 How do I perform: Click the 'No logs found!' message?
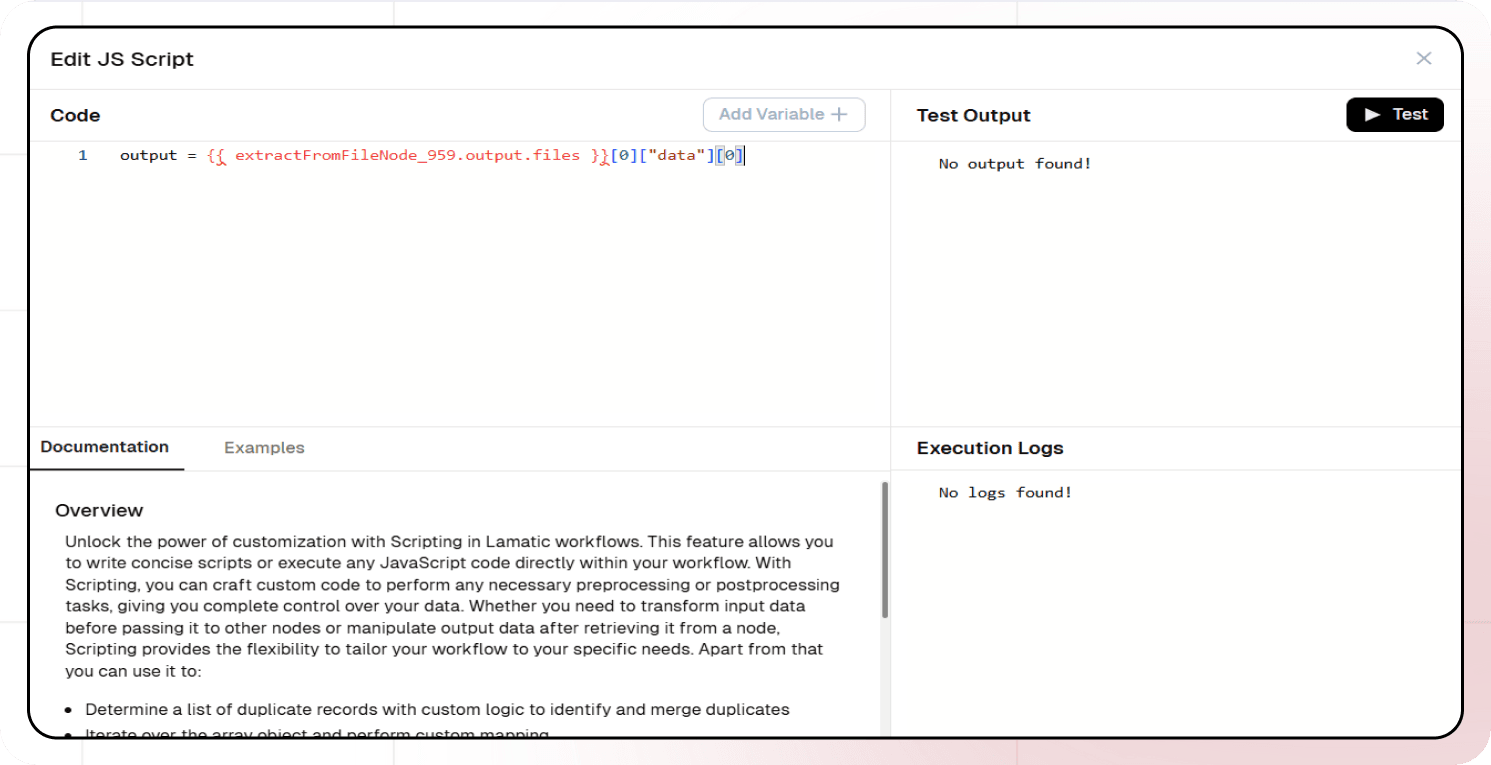[x=1005, y=493]
